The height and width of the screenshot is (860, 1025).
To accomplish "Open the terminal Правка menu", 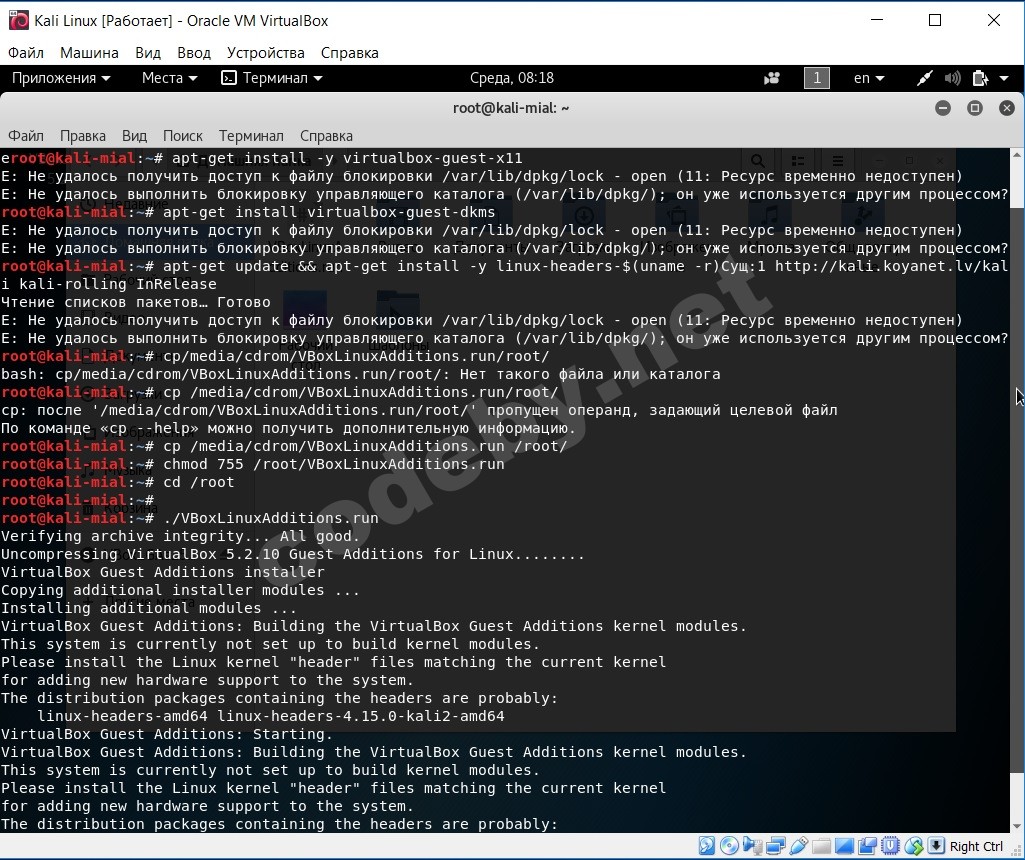I will click(82, 136).
